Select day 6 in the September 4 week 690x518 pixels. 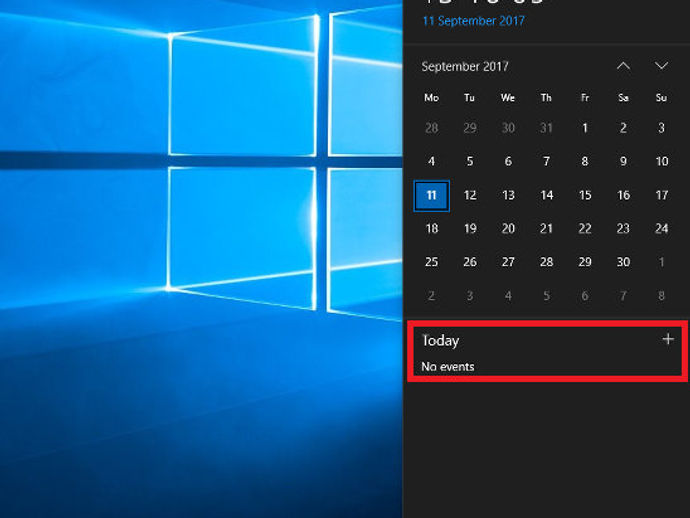click(508, 162)
